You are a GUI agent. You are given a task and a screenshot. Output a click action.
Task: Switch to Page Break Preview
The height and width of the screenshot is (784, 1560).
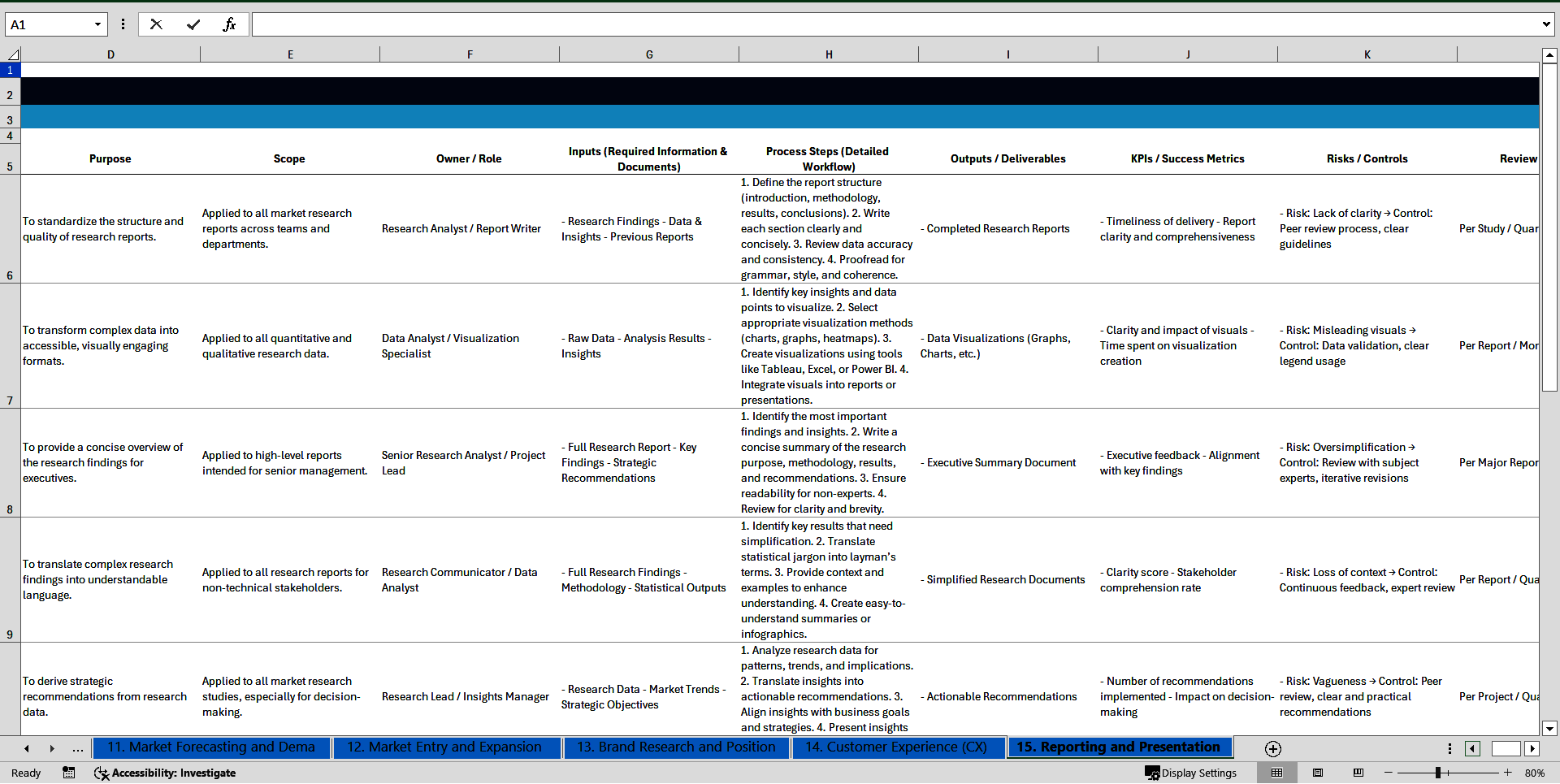(x=1358, y=773)
